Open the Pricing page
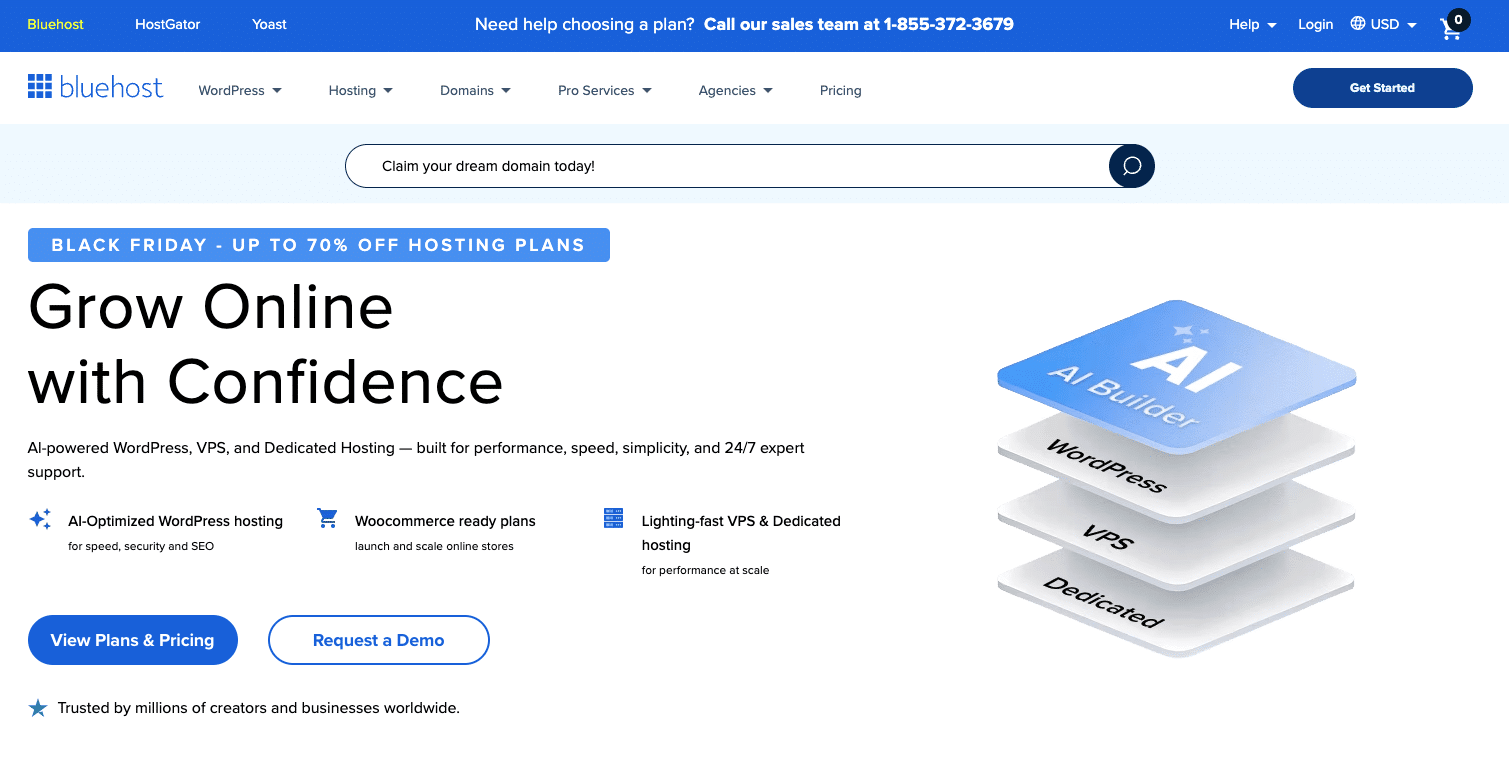1509x772 pixels. tap(840, 90)
